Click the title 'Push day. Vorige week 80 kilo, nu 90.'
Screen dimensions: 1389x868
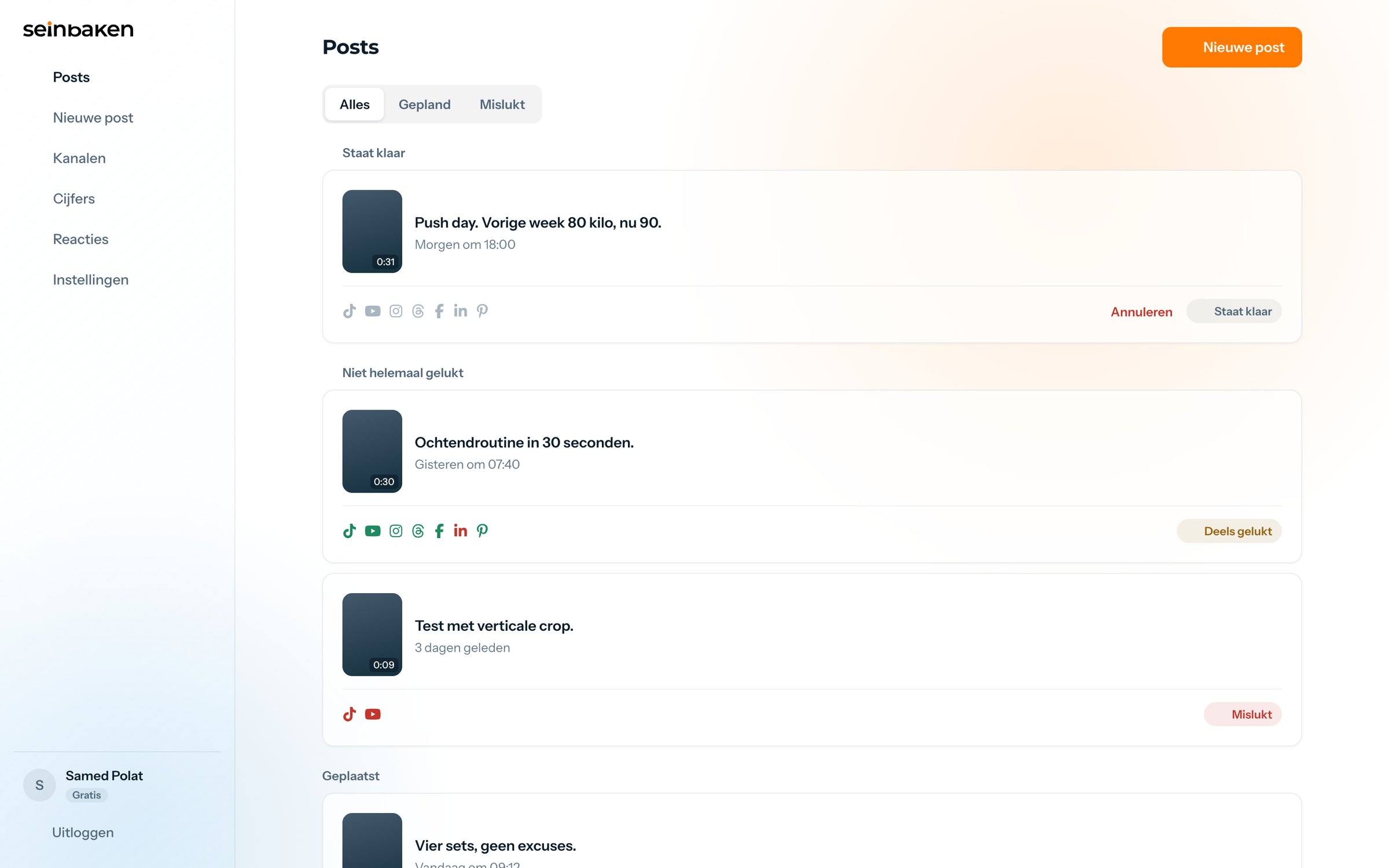pyautogui.click(x=538, y=223)
